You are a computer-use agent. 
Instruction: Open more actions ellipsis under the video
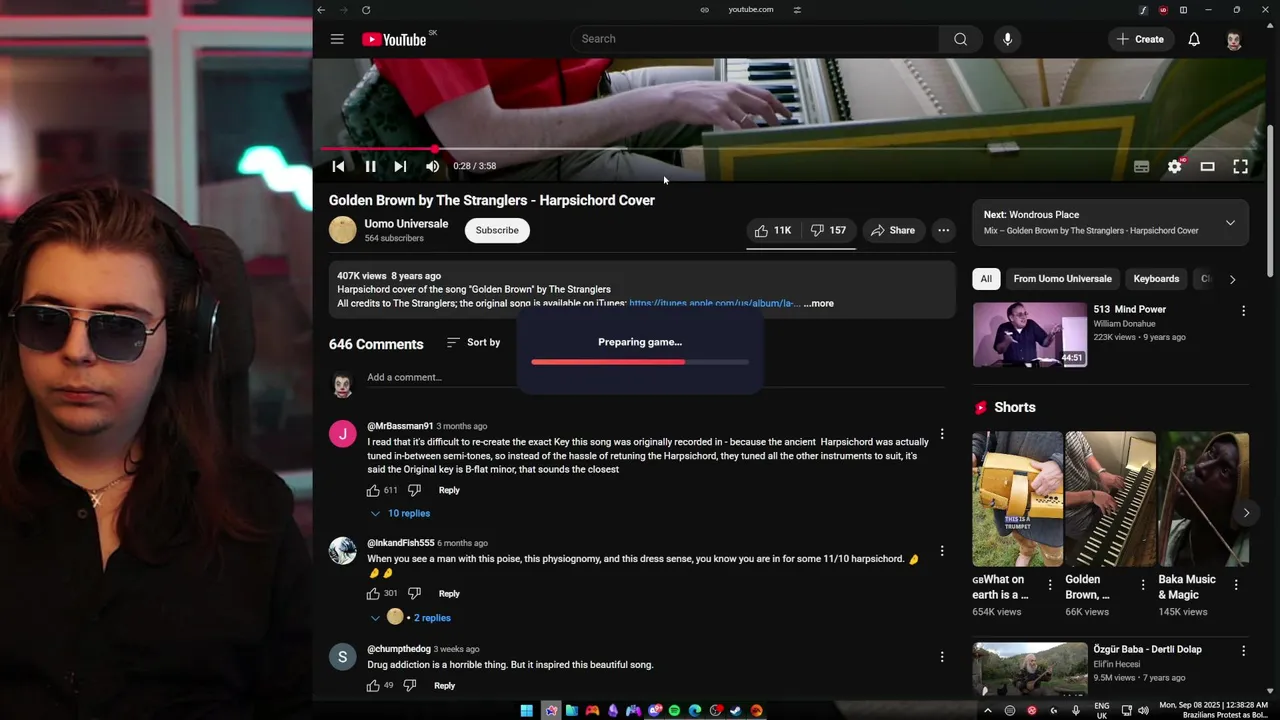click(943, 231)
